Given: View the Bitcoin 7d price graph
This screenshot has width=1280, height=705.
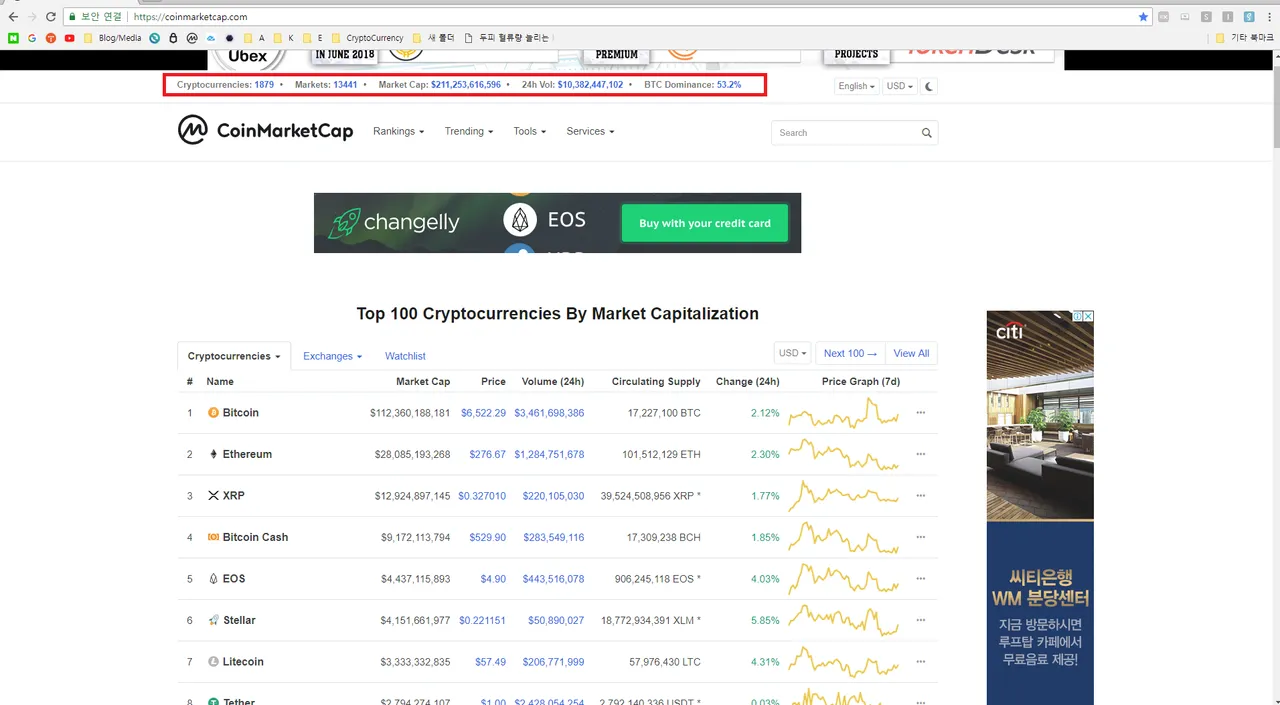Looking at the screenshot, I should [844, 412].
